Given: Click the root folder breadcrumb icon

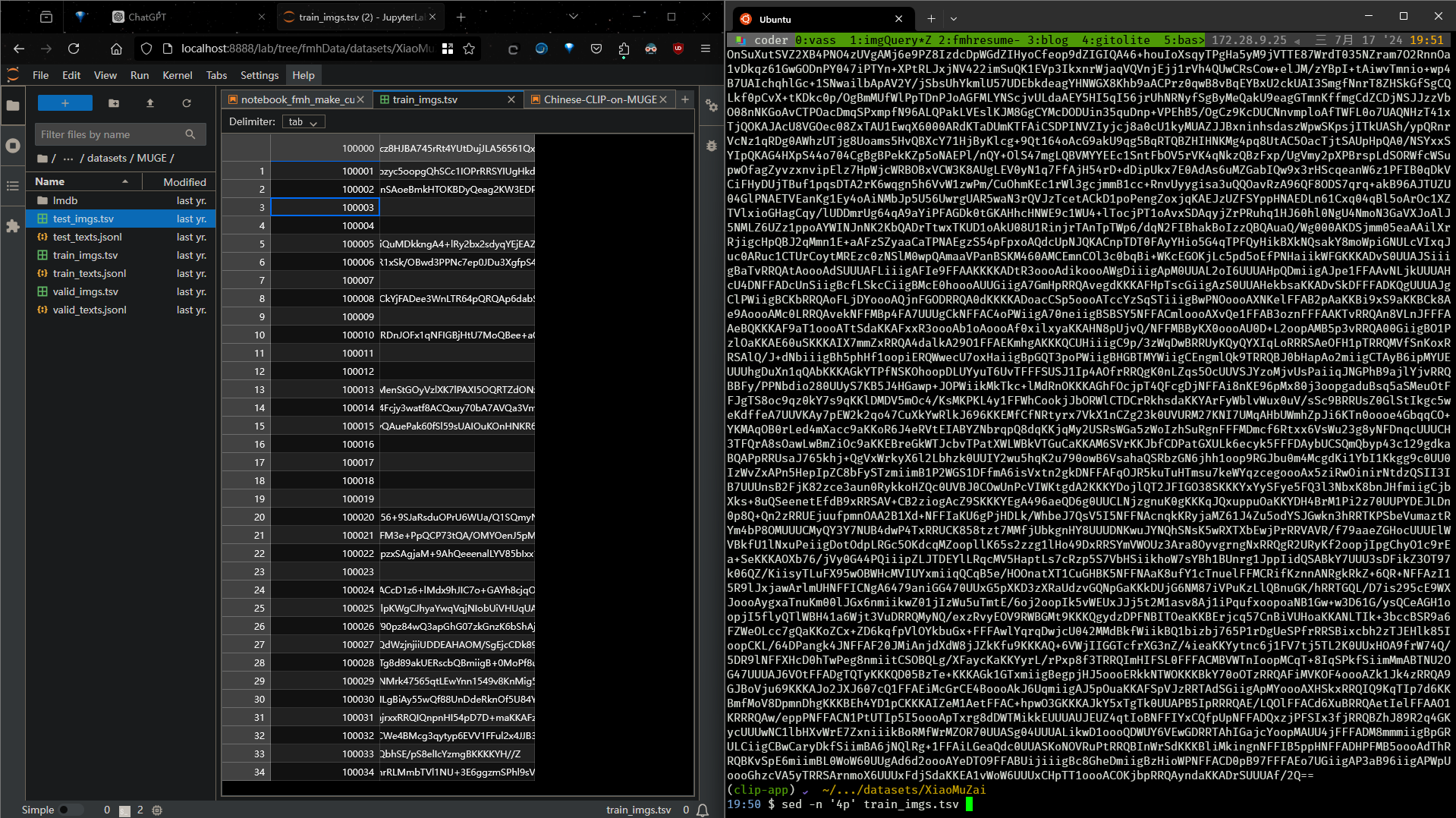Looking at the screenshot, I should [42, 158].
